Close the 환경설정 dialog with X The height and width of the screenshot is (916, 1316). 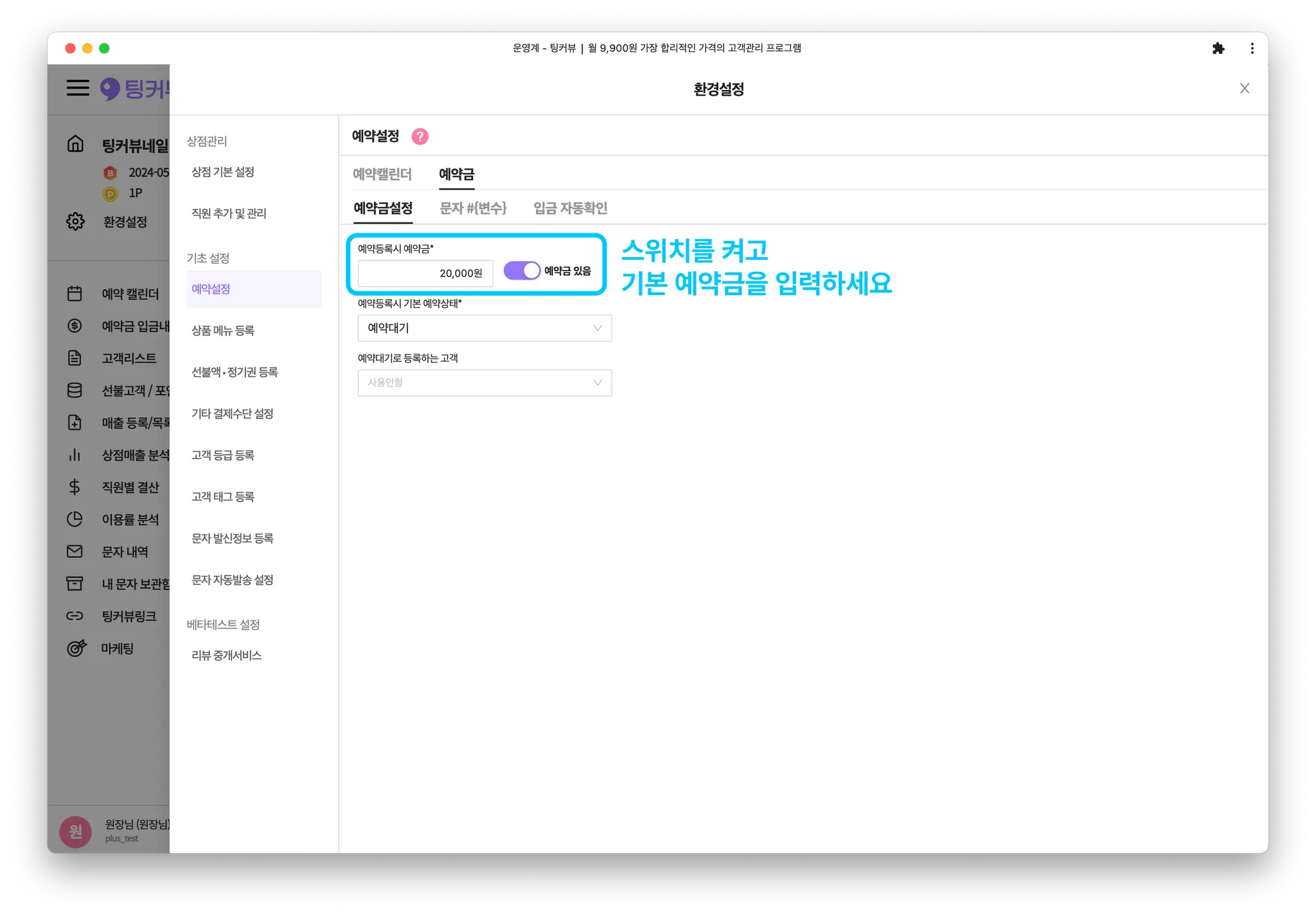1244,89
